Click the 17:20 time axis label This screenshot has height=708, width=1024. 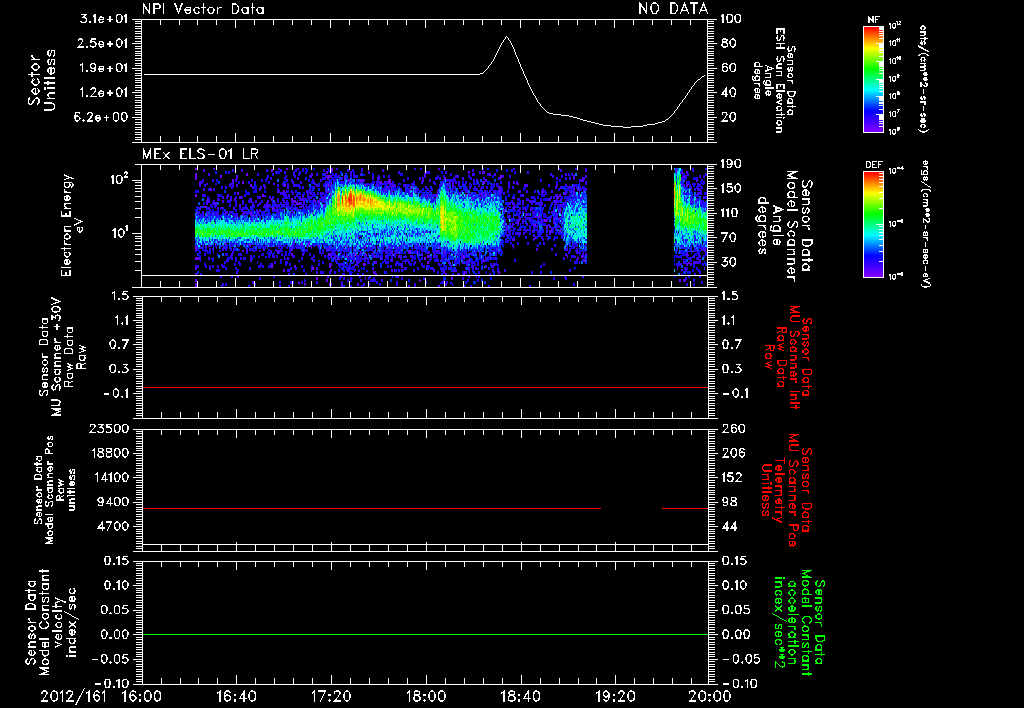coord(331,696)
